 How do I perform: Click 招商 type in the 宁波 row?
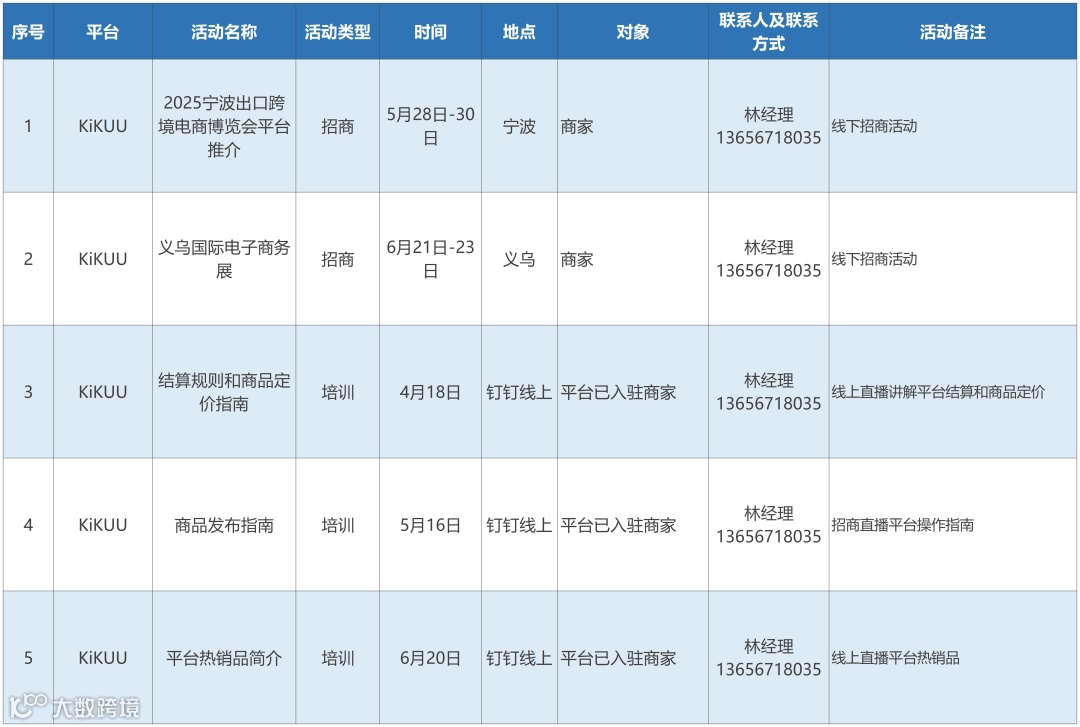point(338,126)
